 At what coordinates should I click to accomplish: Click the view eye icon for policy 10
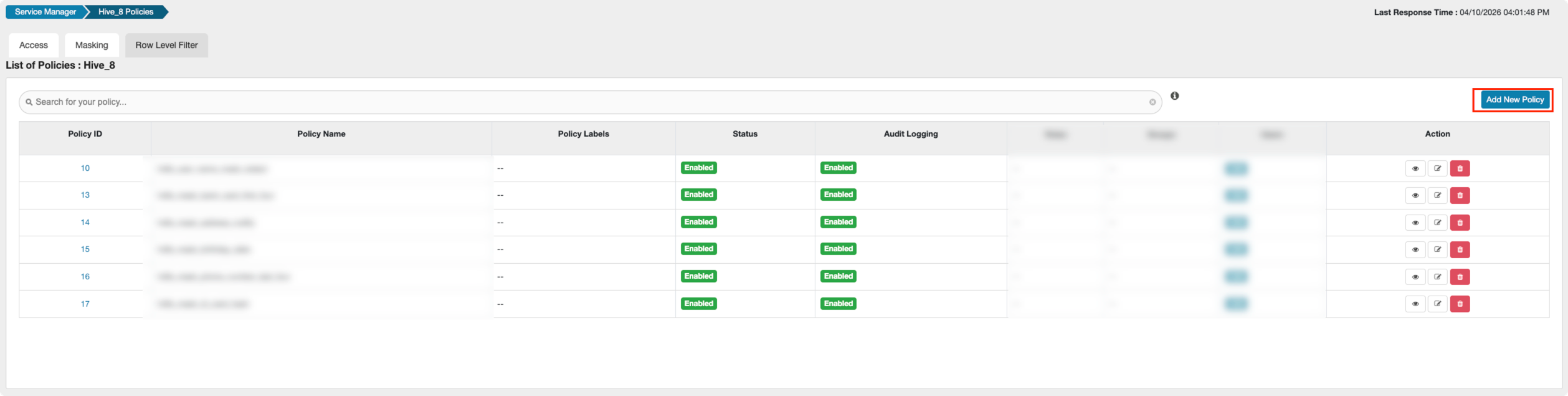pyautogui.click(x=1415, y=168)
